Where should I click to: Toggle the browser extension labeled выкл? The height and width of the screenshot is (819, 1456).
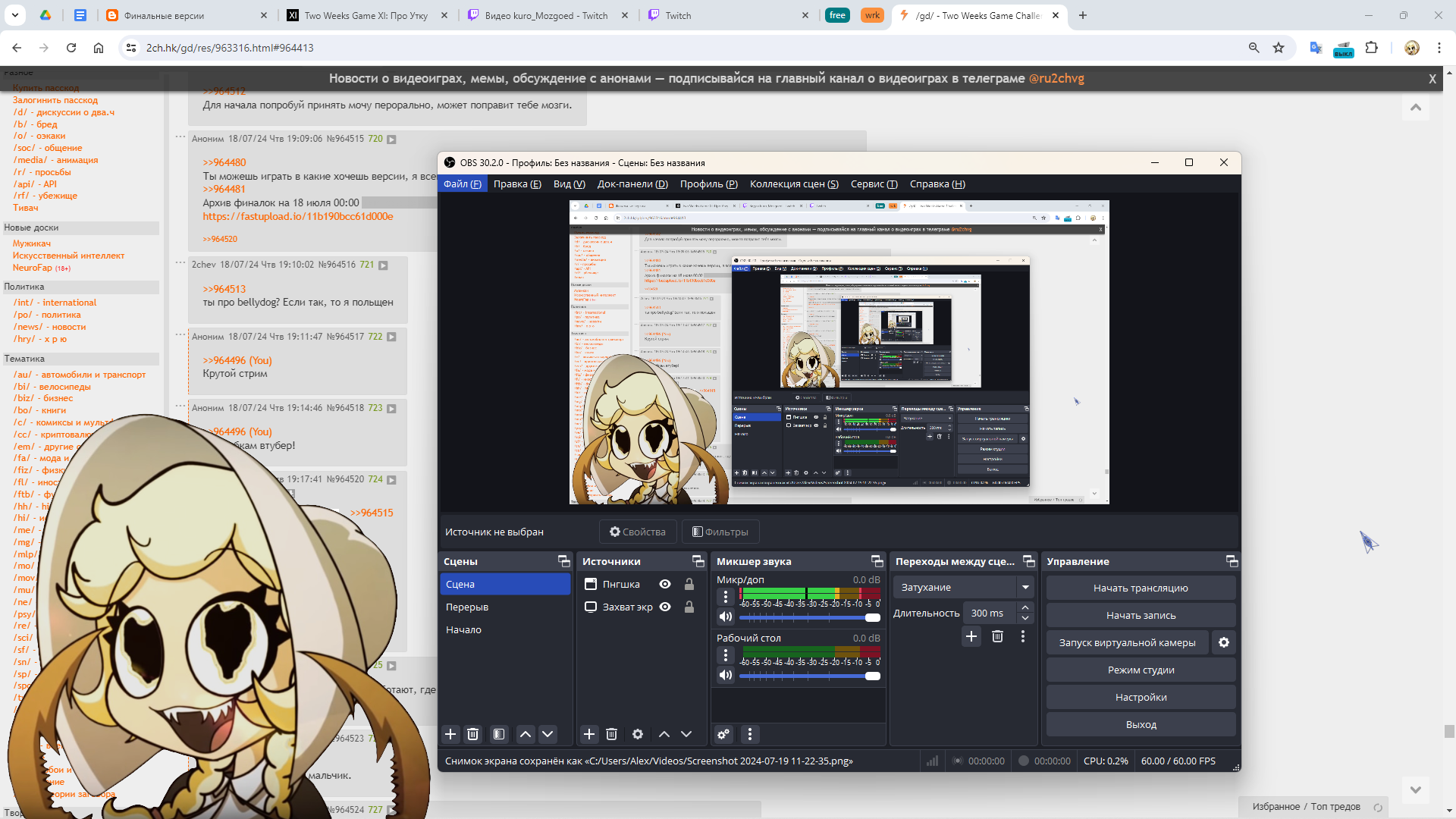[1343, 48]
